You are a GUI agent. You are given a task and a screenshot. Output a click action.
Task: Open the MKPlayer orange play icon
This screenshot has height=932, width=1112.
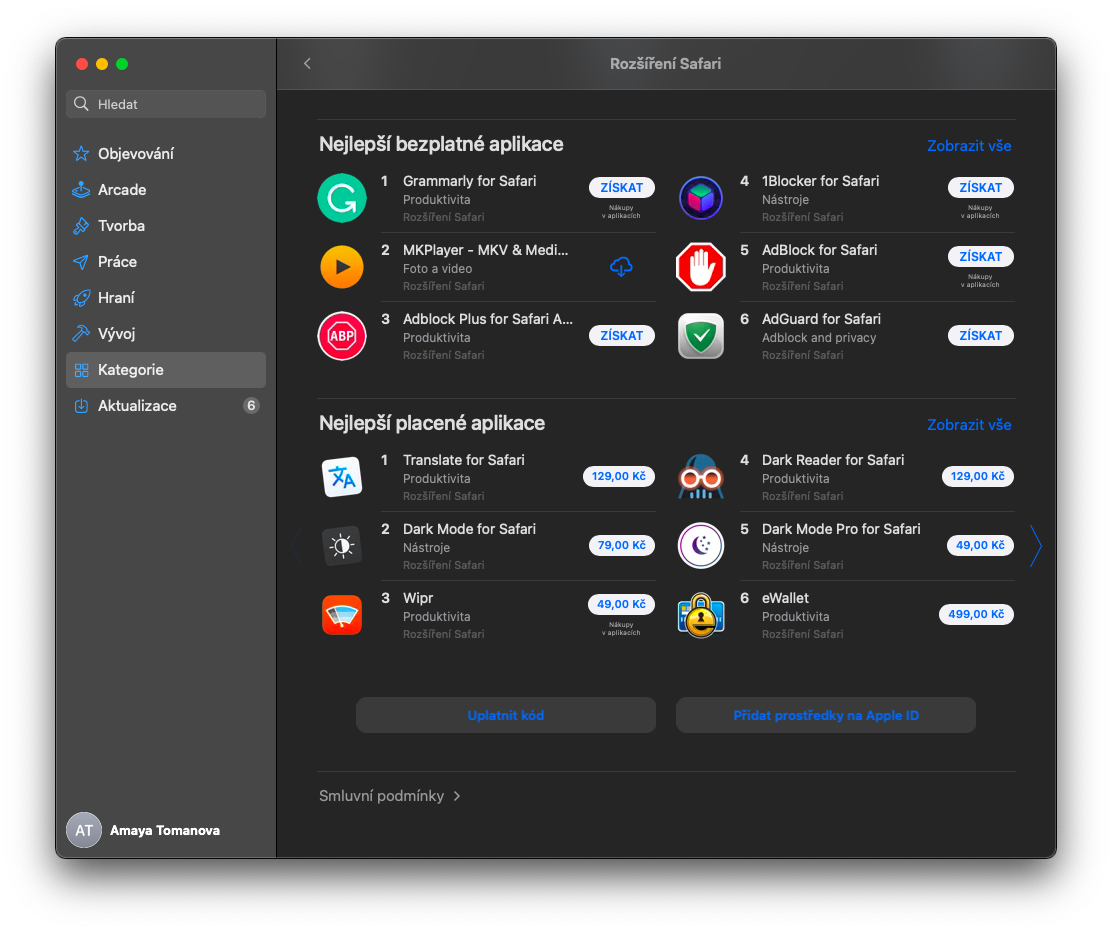[x=342, y=267]
